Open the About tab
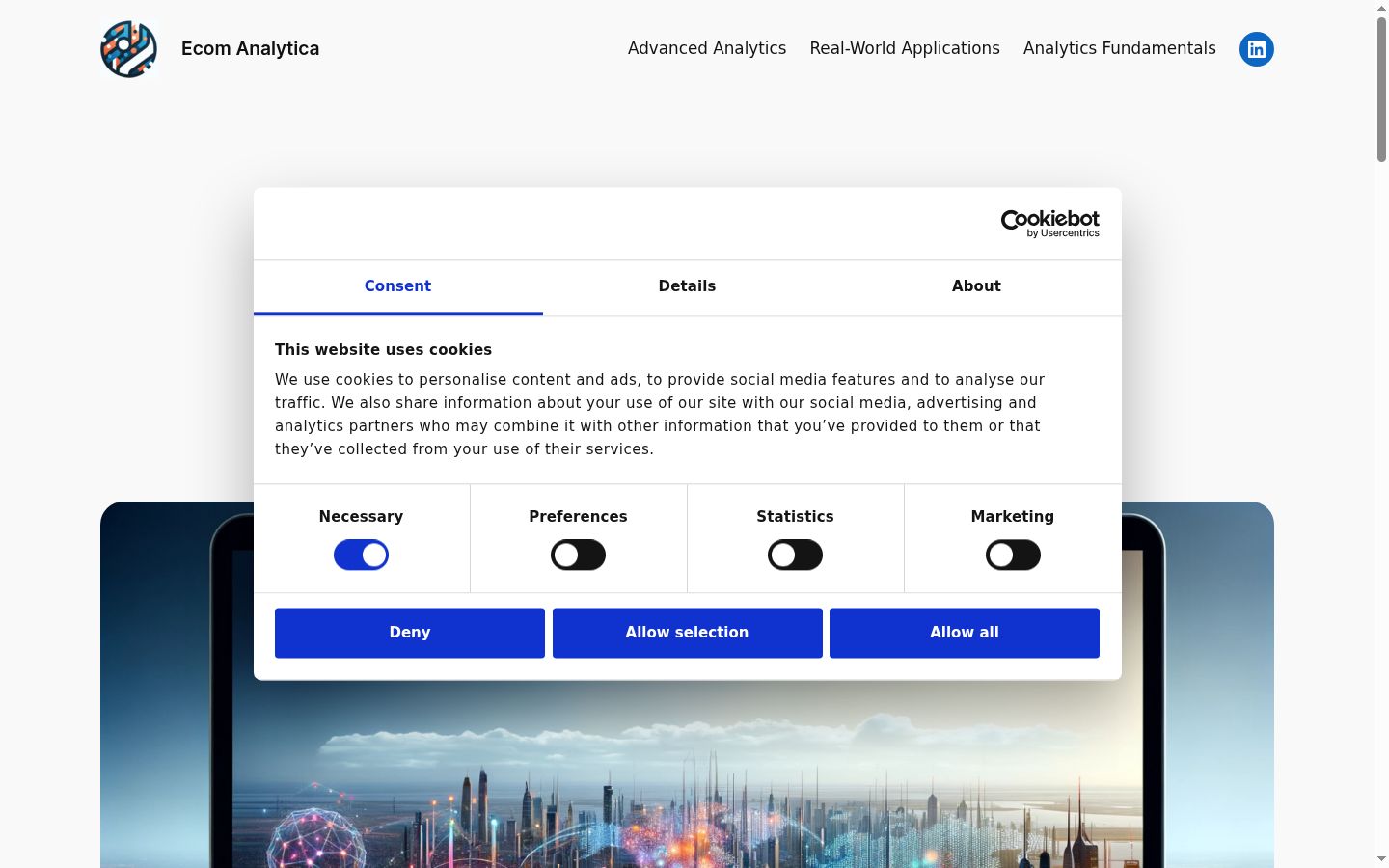This screenshot has width=1389, height=868. tap(976, 286)
